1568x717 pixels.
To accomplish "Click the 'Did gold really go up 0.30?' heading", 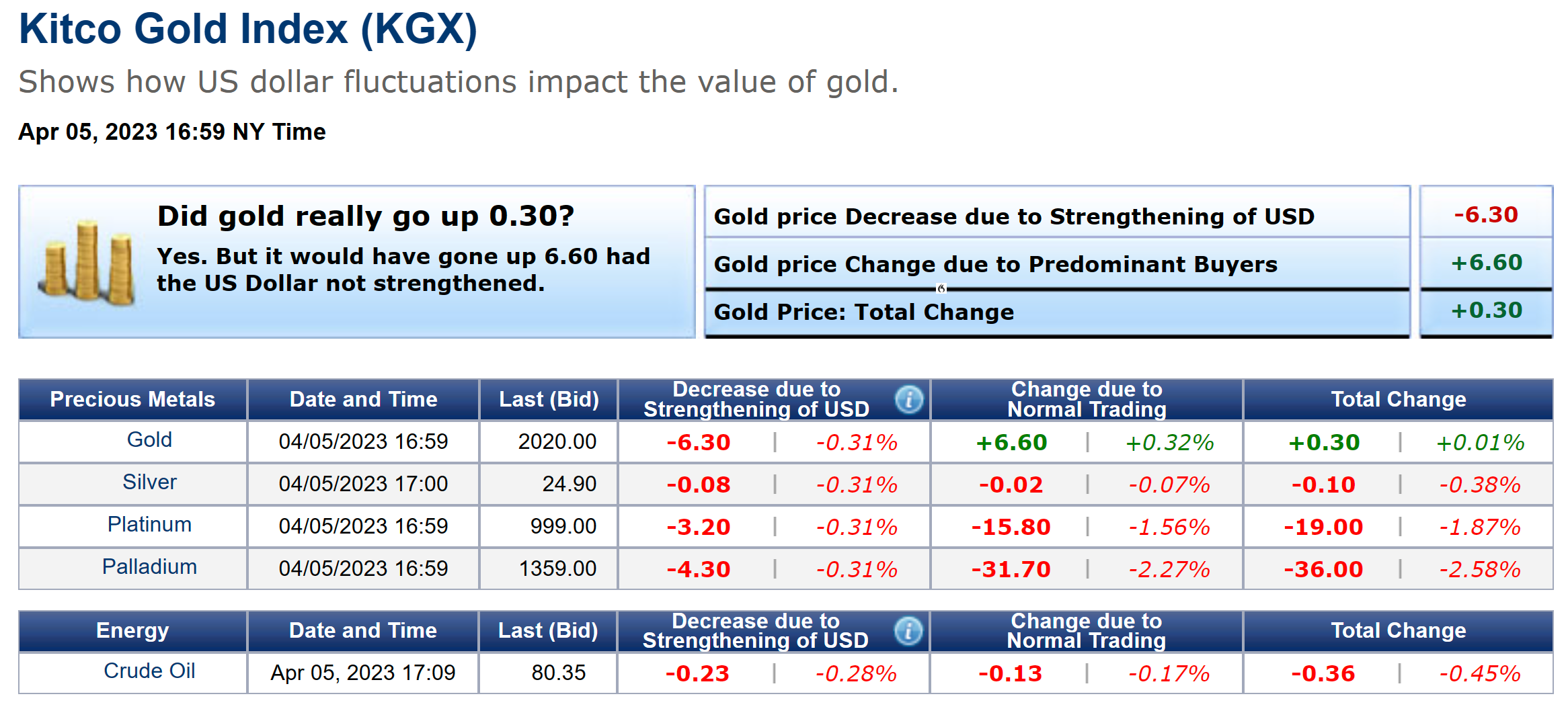I will click(x=366, y=216).
